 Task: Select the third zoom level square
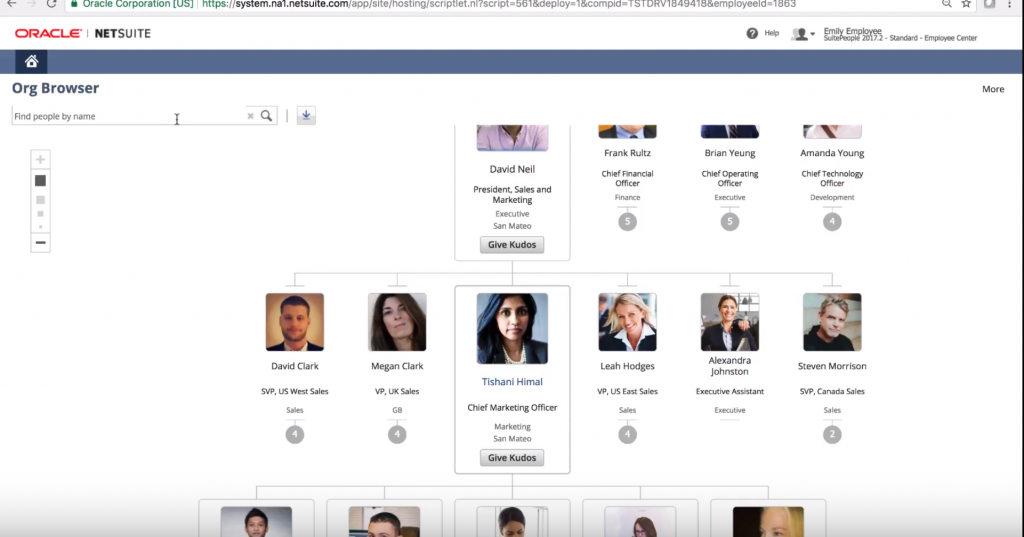40,214
